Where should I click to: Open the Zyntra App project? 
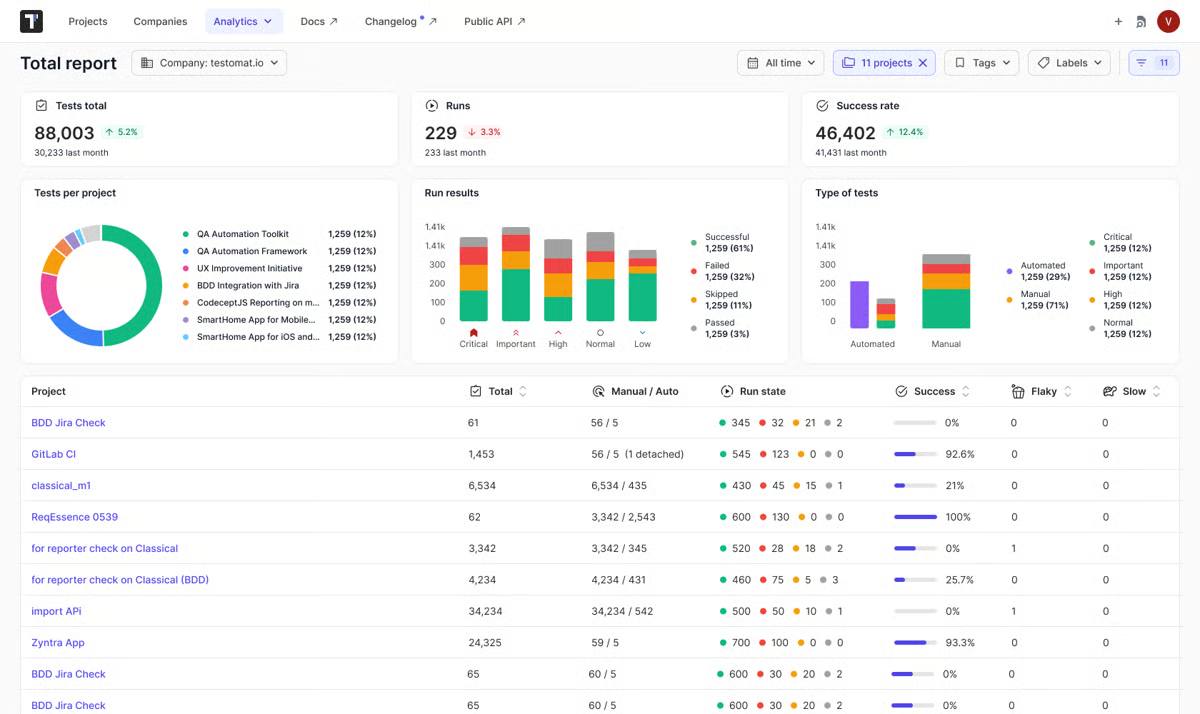pyautogui.click(x=57, y=642)
